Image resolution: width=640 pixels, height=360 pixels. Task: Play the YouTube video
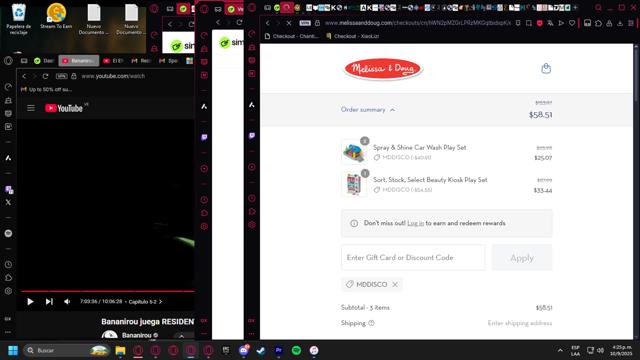30,302
